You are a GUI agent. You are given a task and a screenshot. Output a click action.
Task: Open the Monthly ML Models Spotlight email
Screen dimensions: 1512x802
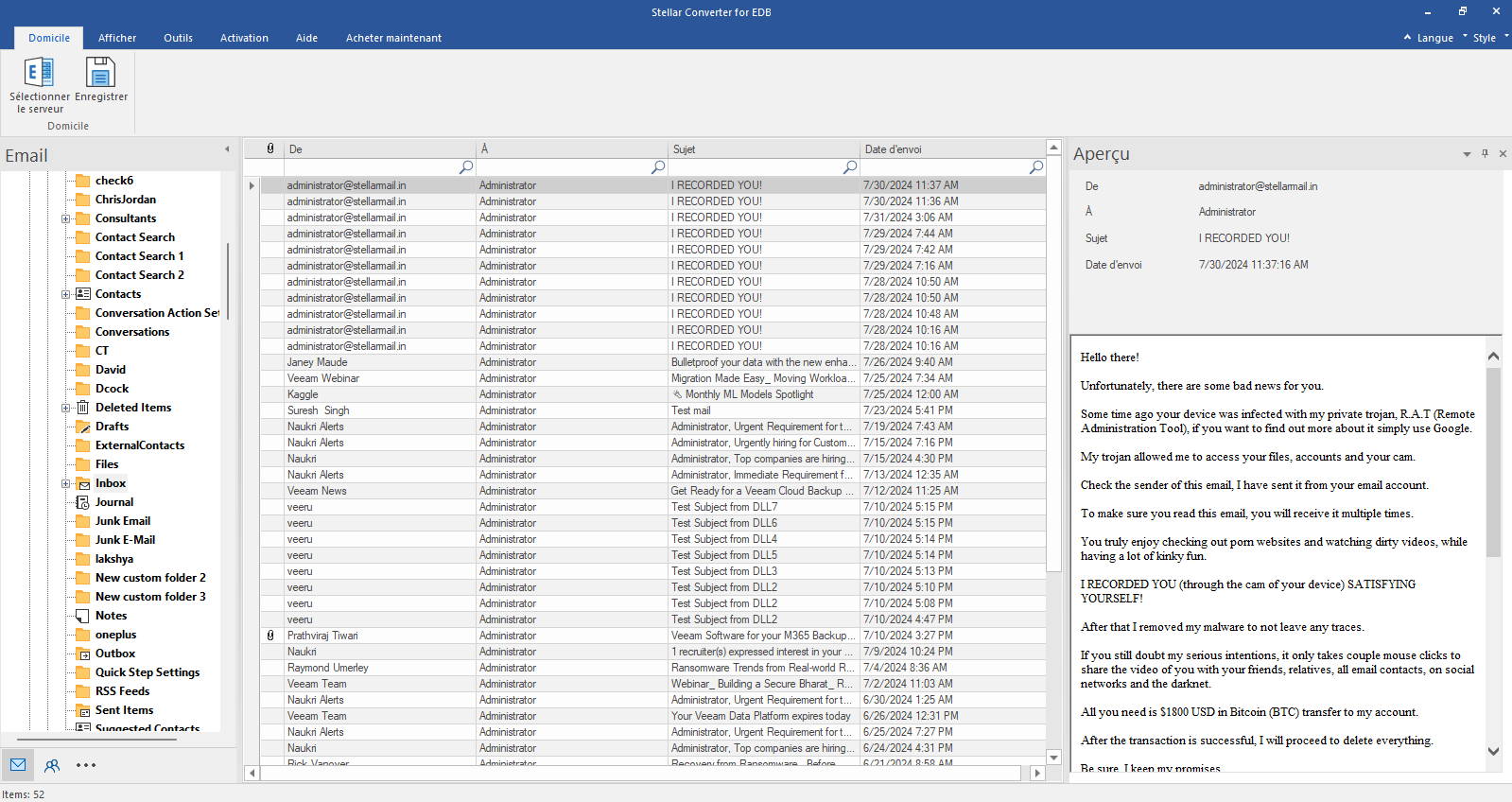coord(653,394)
